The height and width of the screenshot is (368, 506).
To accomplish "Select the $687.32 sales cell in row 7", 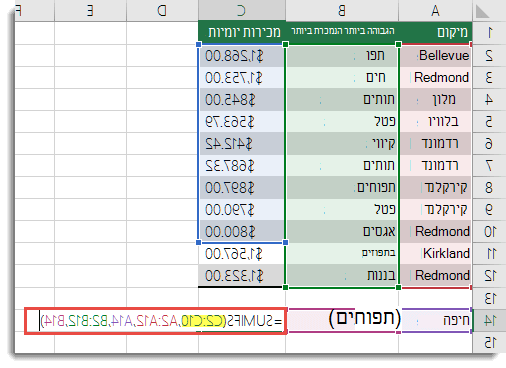I will coord(242,165).
